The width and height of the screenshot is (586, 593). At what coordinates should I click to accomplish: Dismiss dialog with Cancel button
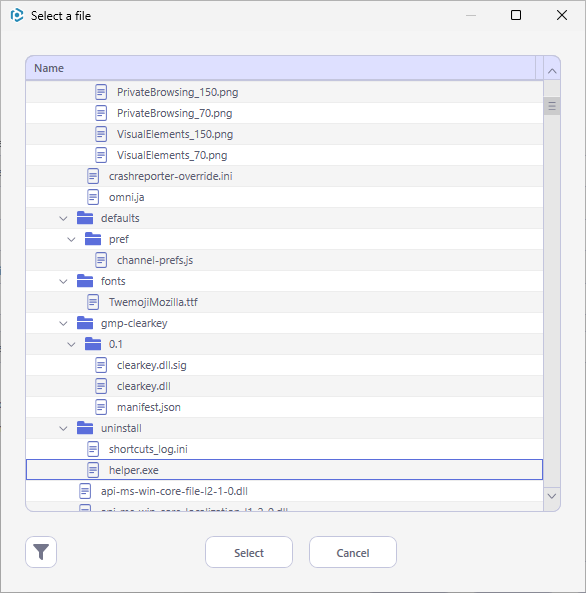pyautogui.click(x=353, y=552)
